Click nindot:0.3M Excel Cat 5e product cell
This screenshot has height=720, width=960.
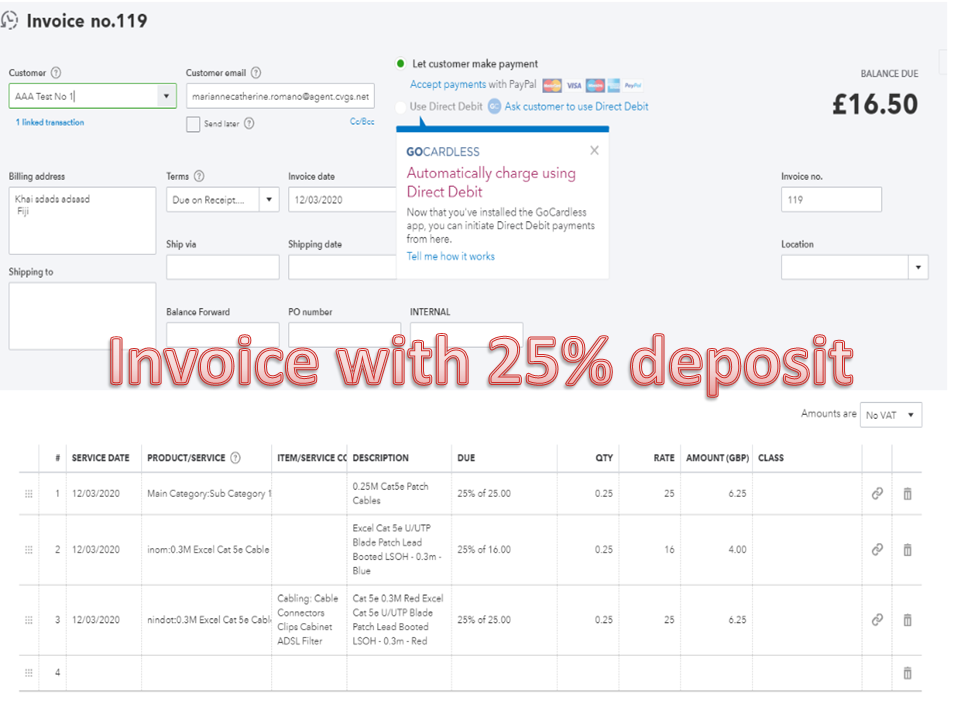coord(207,620)
